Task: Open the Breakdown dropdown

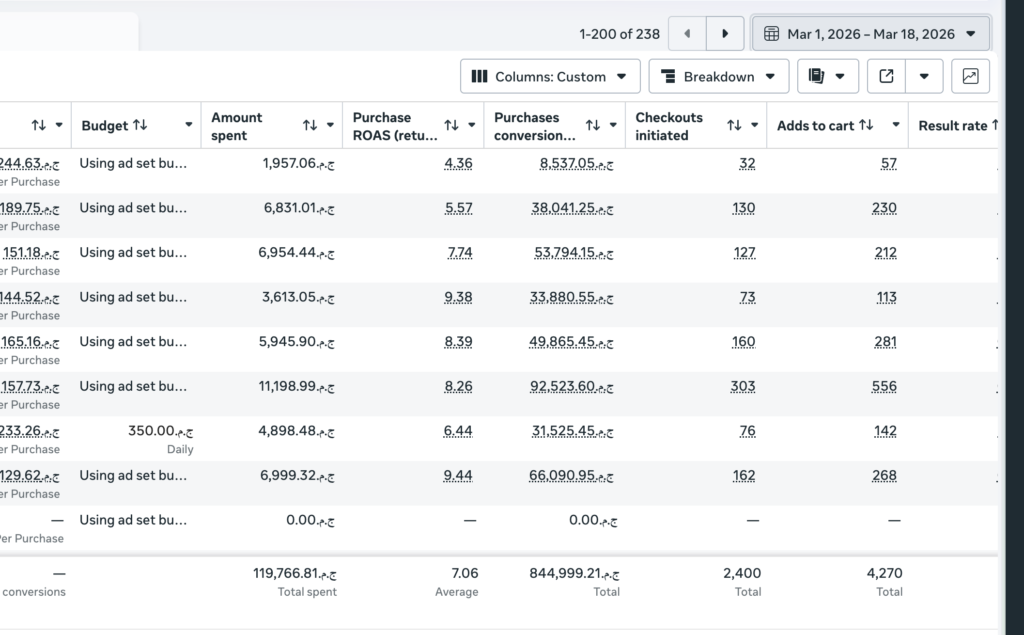Action: (718, 76)
